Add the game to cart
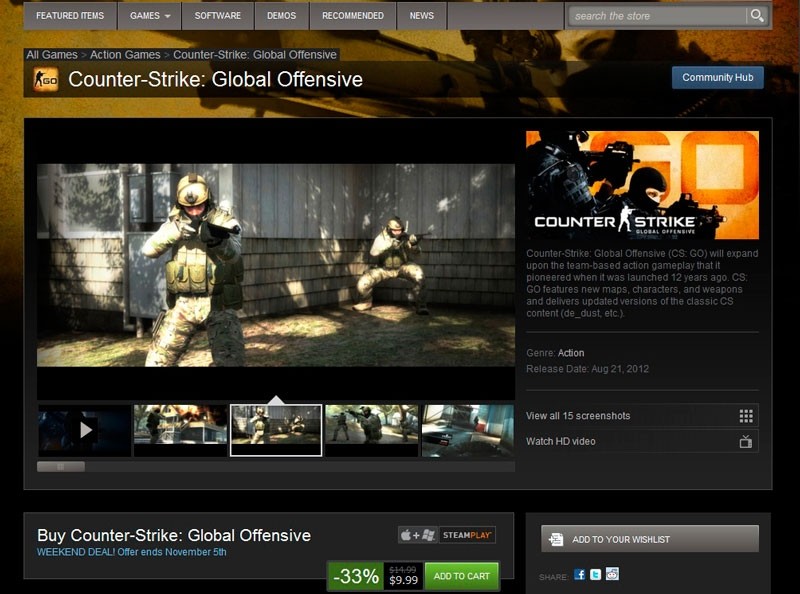This screenshot has height=594, width=800. 462,576
